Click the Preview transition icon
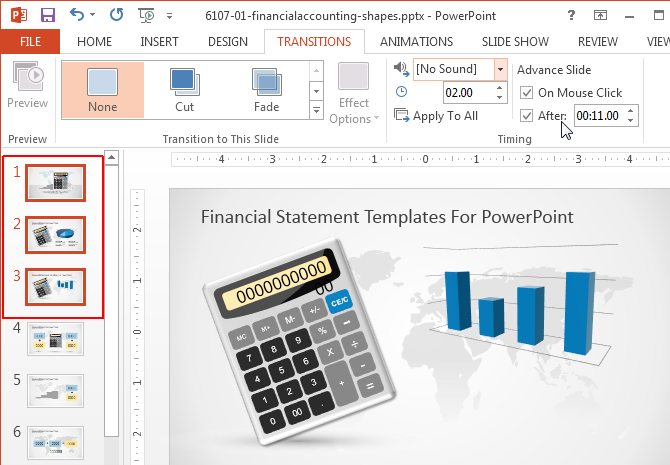 click(x=27, y=84)
